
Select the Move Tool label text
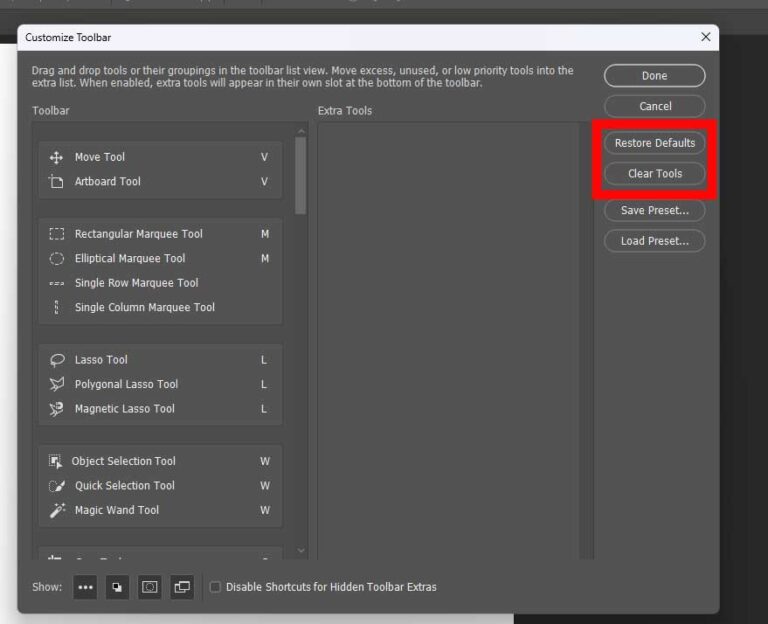(100, 157)
